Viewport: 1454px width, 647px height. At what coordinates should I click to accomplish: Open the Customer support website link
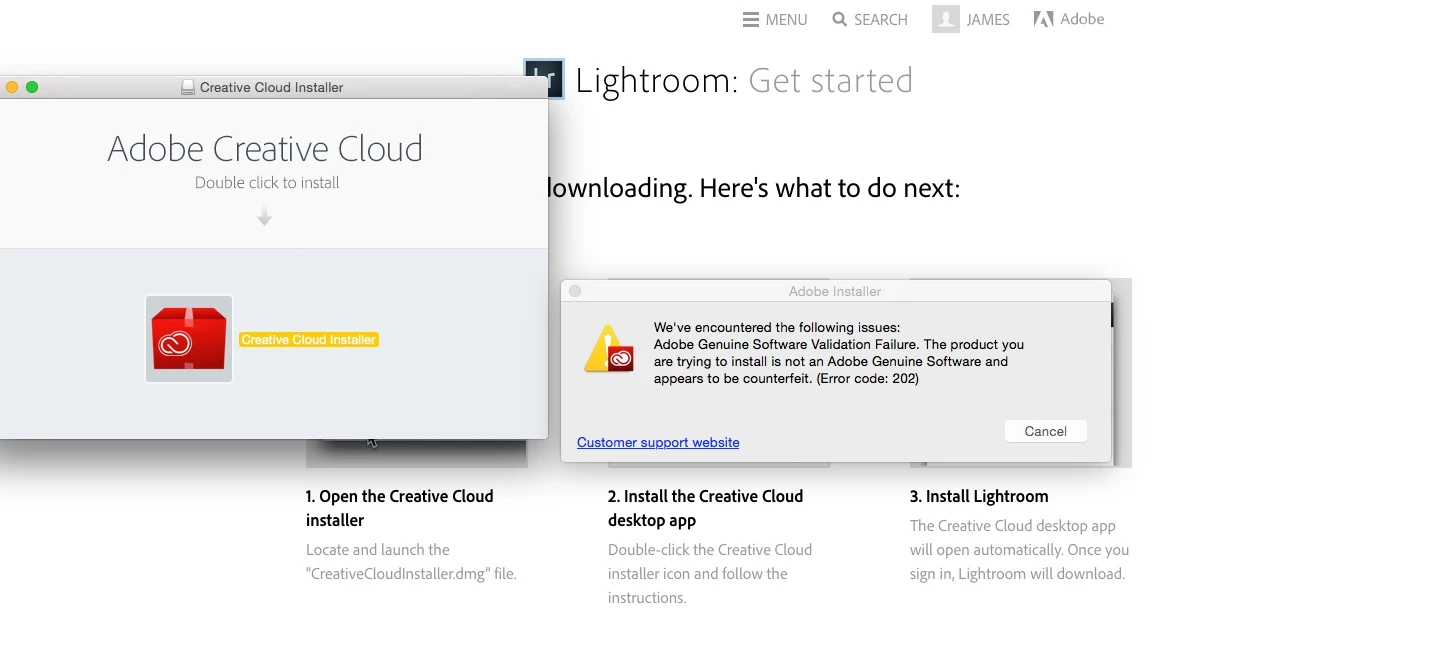pyautogui.click(x=658, y=442)
